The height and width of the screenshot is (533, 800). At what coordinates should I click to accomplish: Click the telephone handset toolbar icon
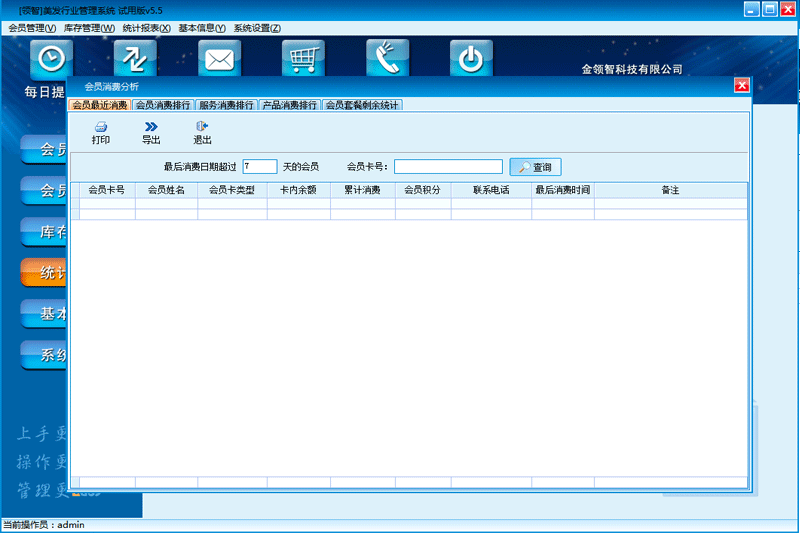(387, 58)
